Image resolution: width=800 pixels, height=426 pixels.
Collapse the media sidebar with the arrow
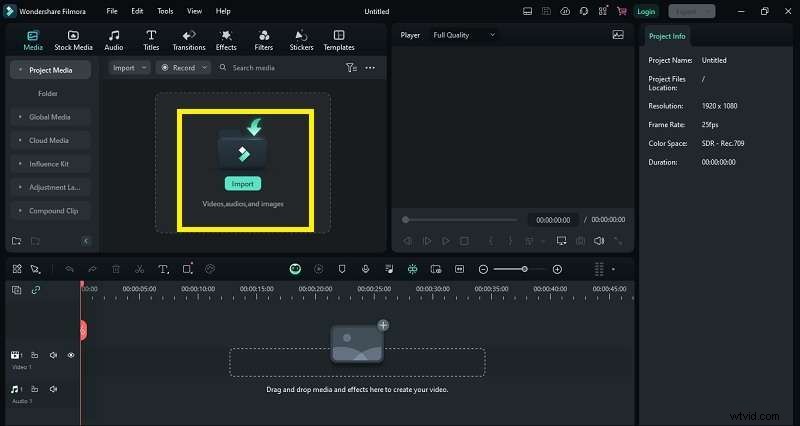86,241
